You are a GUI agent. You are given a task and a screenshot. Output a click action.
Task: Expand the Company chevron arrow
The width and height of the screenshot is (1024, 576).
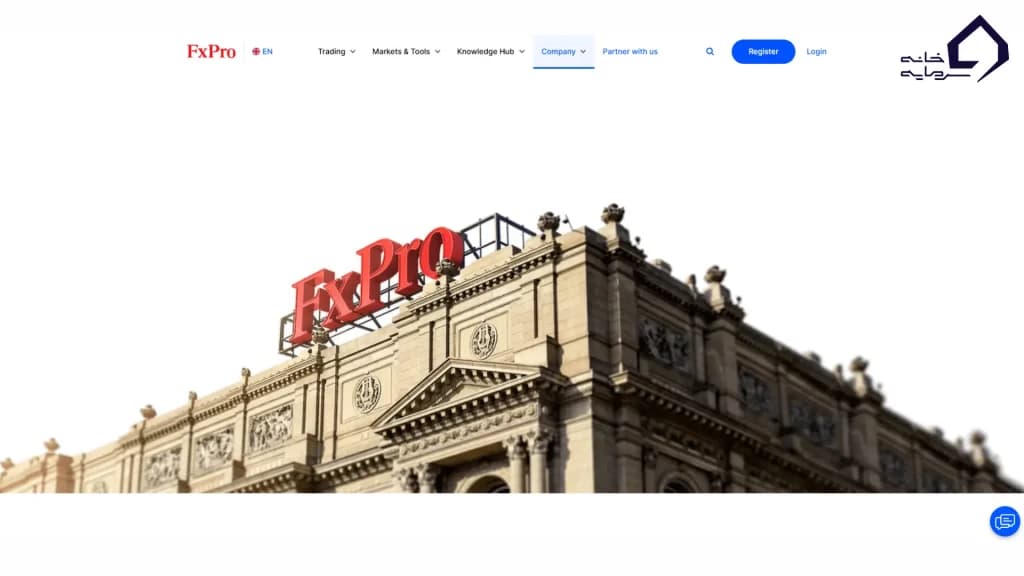point(583,52)
